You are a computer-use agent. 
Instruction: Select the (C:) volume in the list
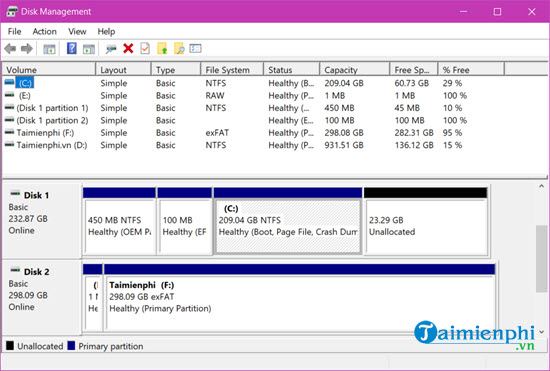[25, 83]
